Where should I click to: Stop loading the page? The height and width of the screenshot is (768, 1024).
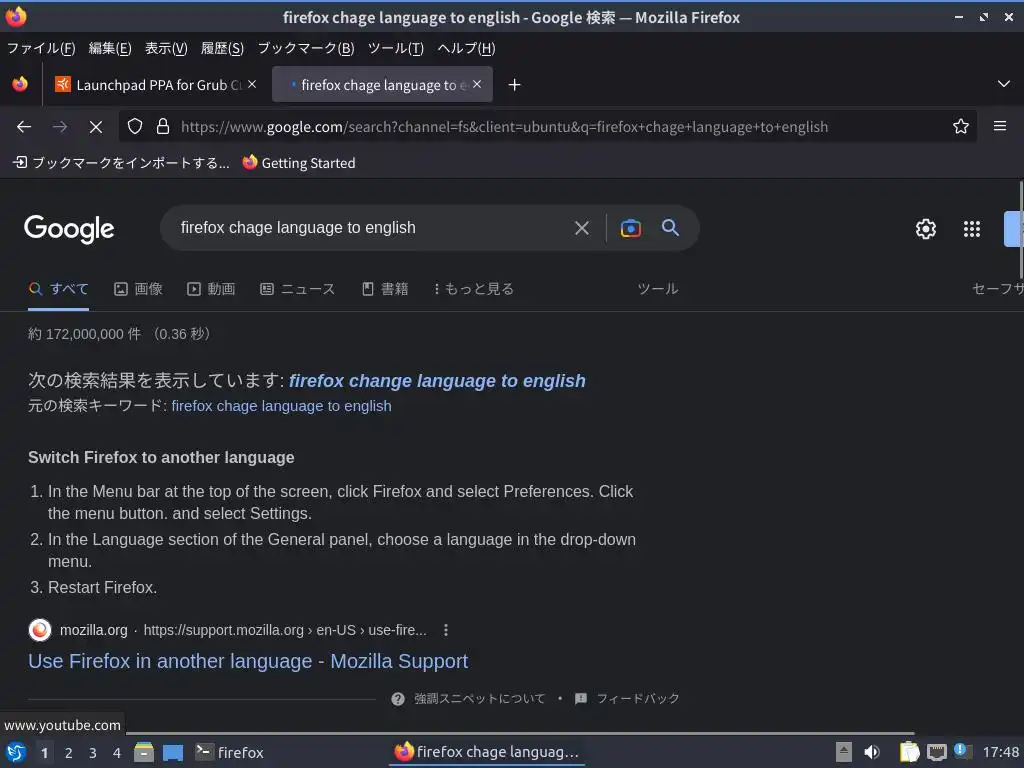tap(96, 127)
